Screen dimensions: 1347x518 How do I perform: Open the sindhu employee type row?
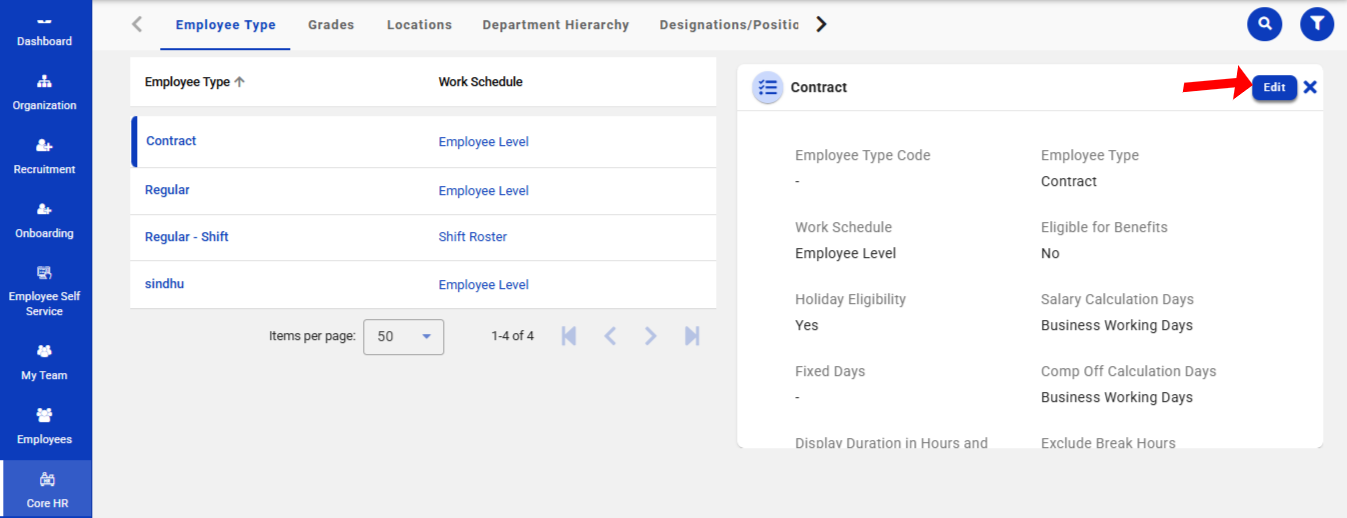click(165, 284)
